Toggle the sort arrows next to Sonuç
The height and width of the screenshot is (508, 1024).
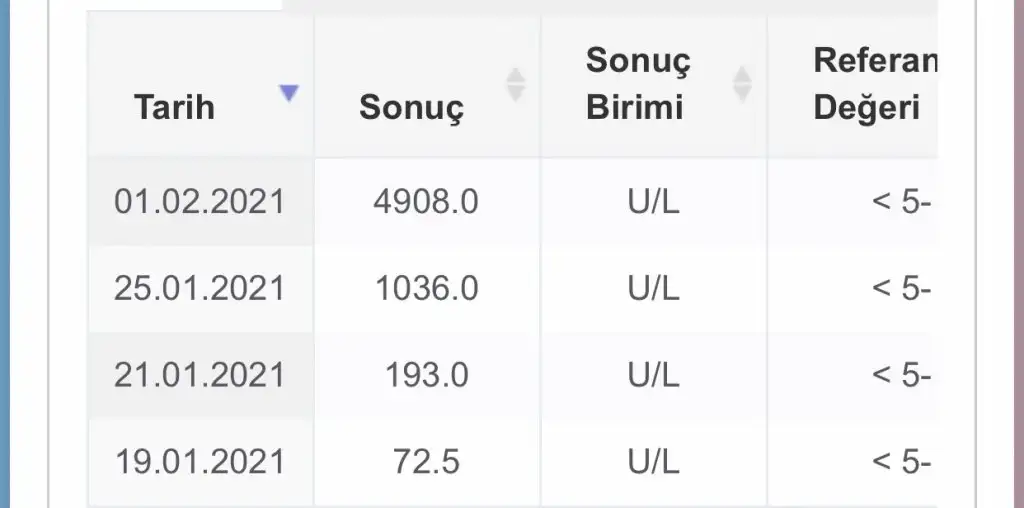pos(515,85)
